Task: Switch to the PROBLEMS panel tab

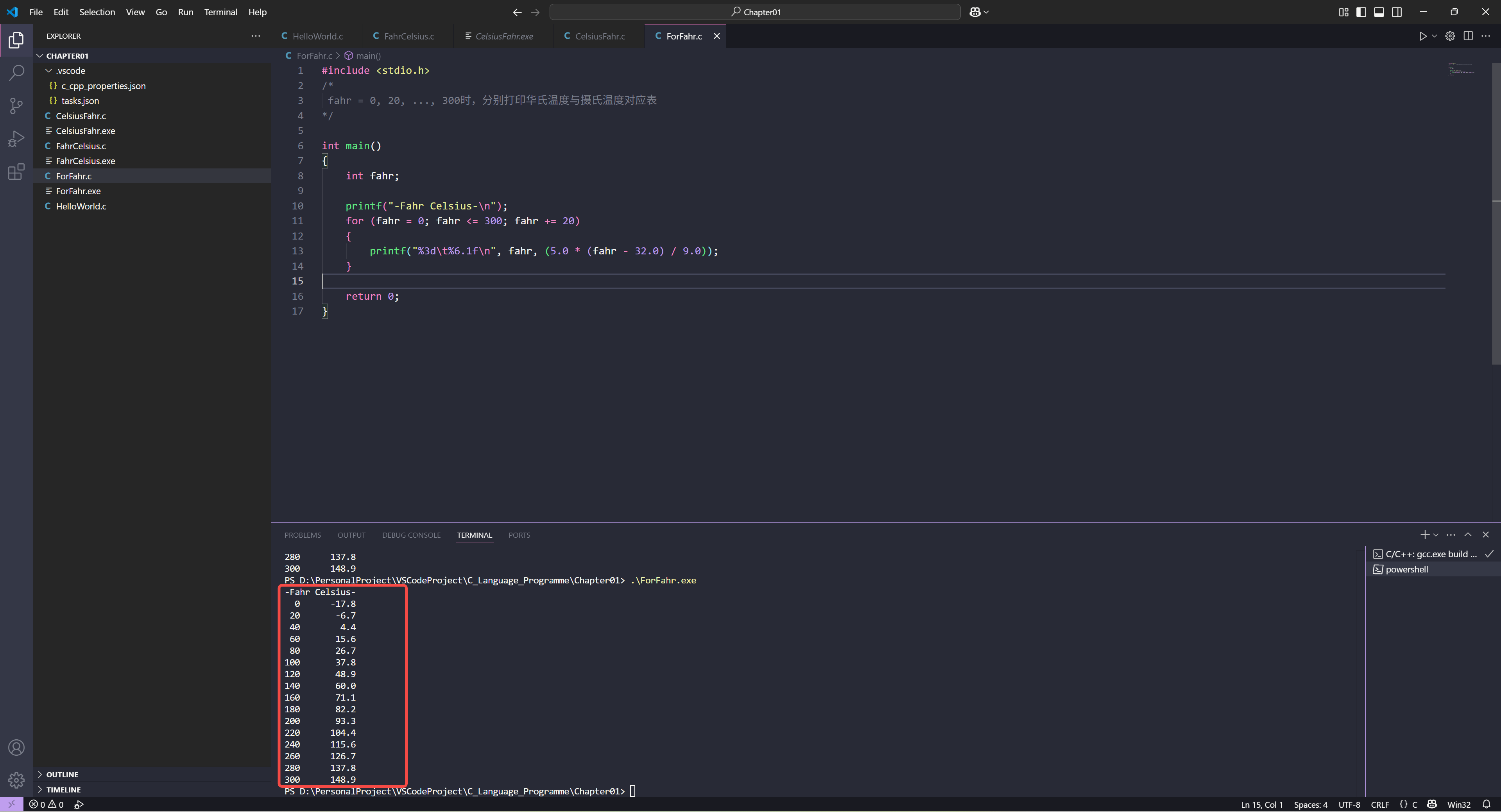Action: pos(303,535)
